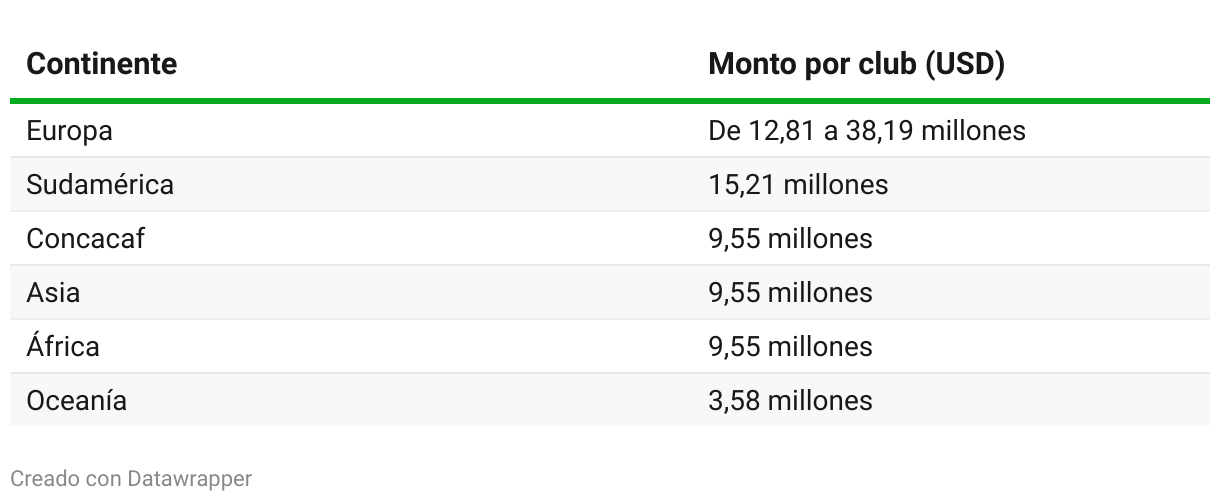Open the Creado con Datawrapper link
1220x502 pixels.
tap(131, 479)
